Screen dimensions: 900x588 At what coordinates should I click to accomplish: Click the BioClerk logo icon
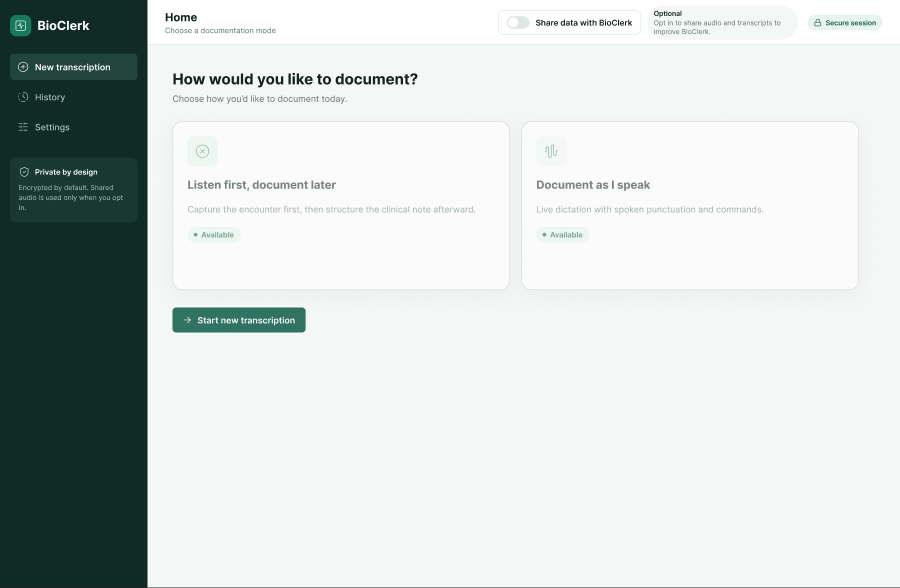[21, 25]
